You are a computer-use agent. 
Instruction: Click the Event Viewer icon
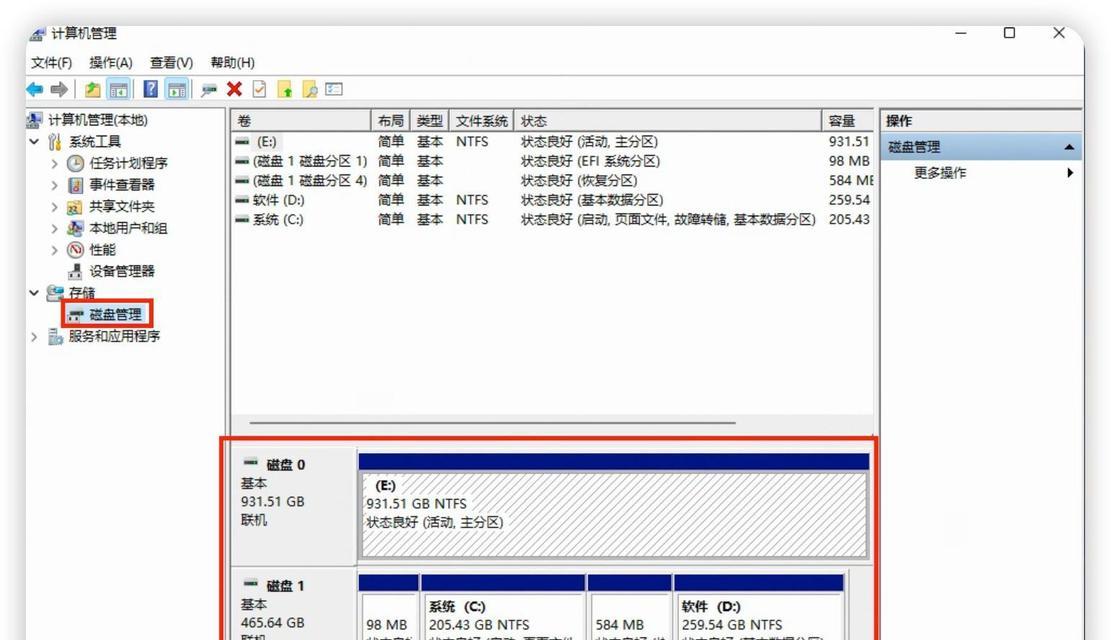[75, 185]
